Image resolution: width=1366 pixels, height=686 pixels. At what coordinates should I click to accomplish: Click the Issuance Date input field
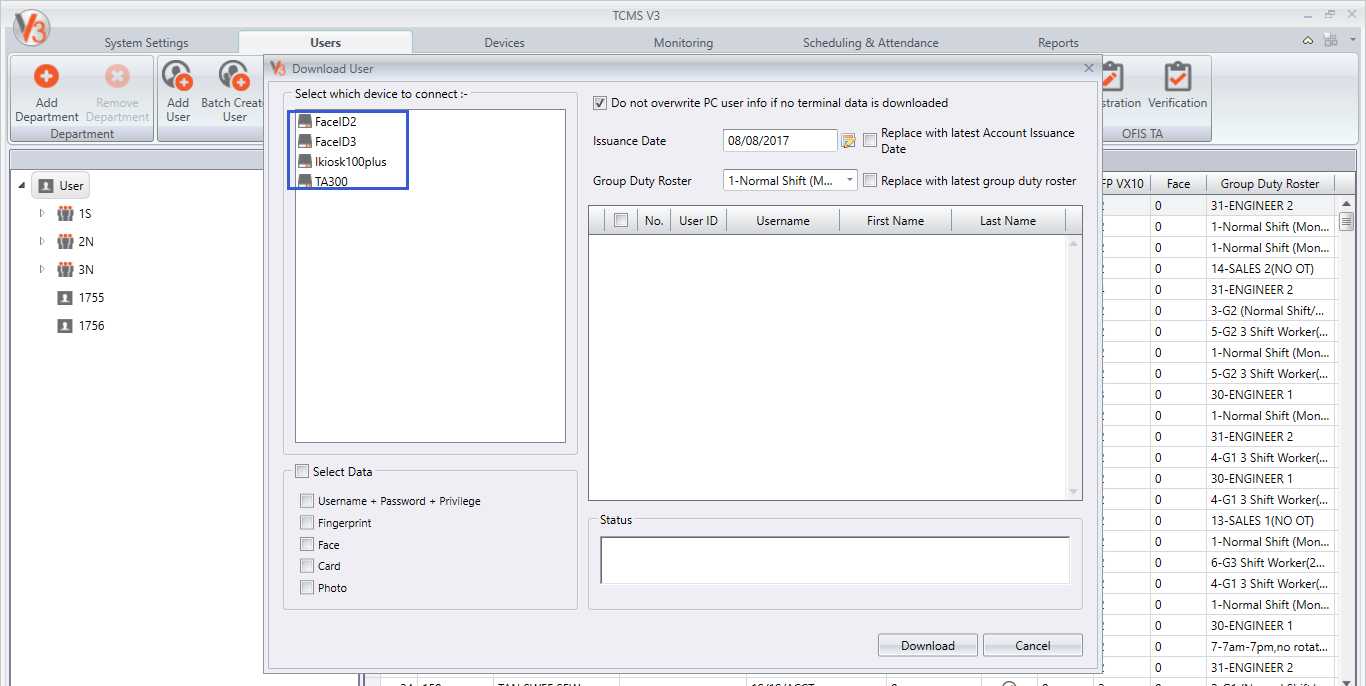(780, 141)
